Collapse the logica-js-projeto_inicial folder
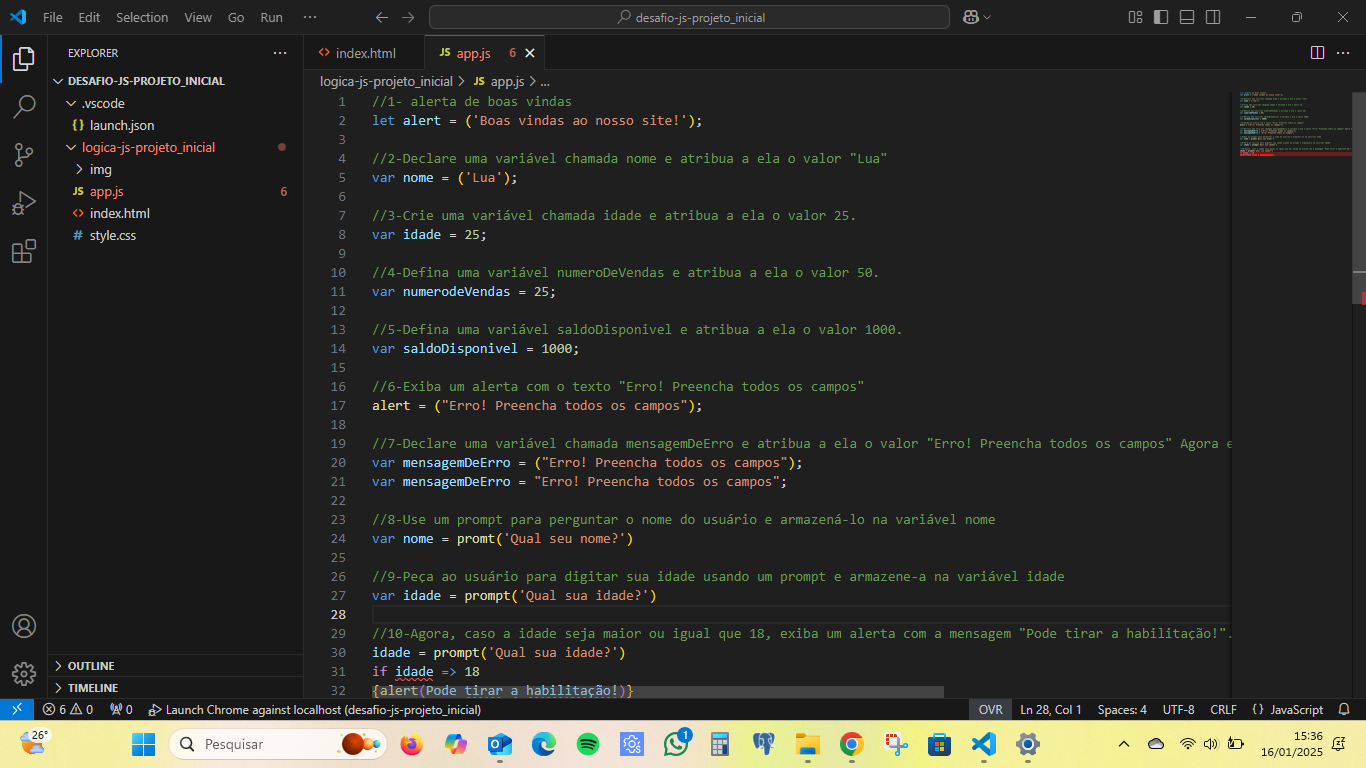 [x=148, y=147]
